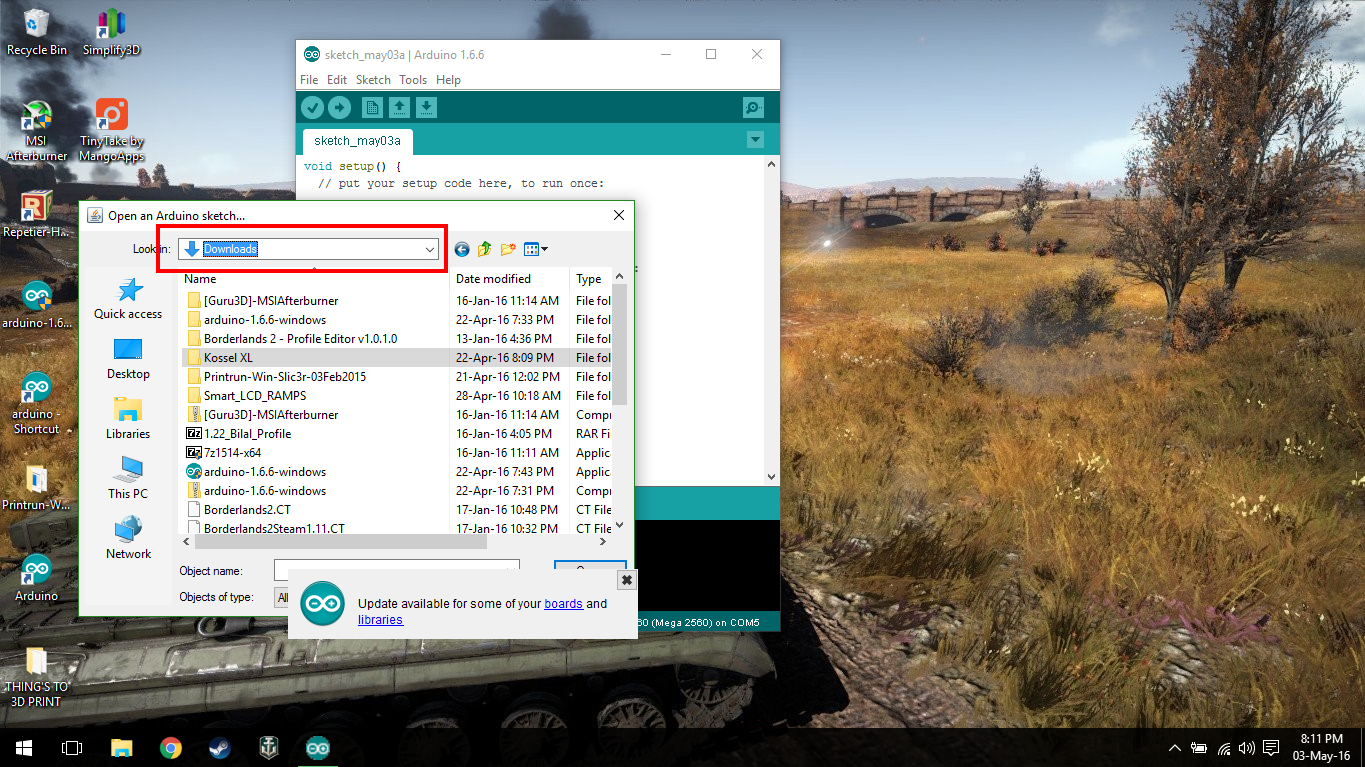Click the Windows Start button
Image resolution: width=1365 pixels, height=767 pixels.
point(23,747)
